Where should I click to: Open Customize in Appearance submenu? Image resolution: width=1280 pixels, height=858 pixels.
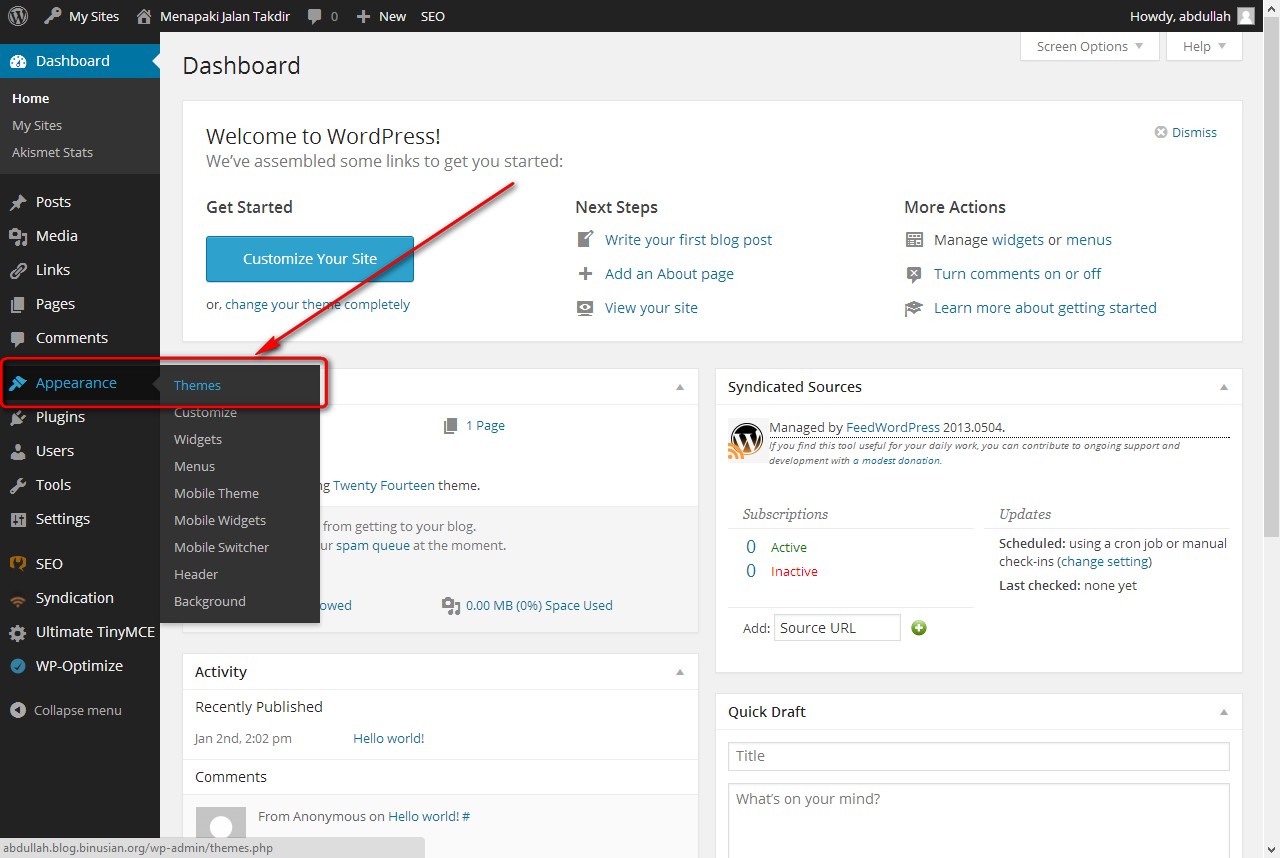[205, 412]
